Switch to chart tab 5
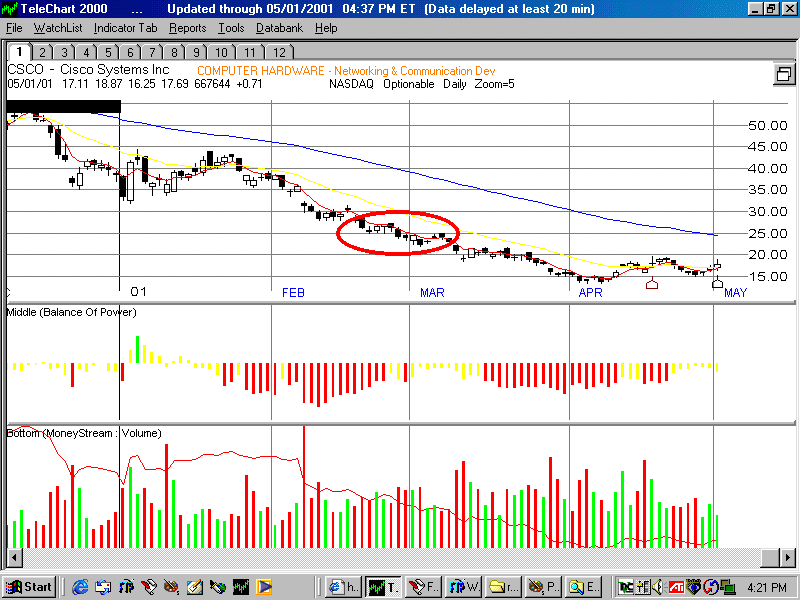Screen dimensions: 800x600 click(108, 53)
